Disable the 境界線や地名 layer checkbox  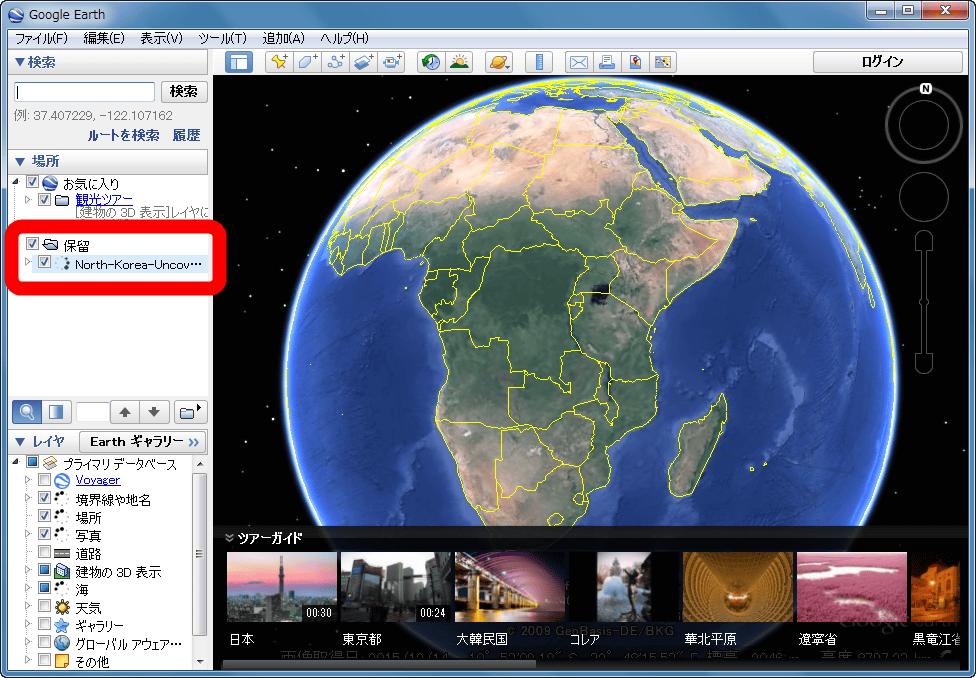(44, 498)
